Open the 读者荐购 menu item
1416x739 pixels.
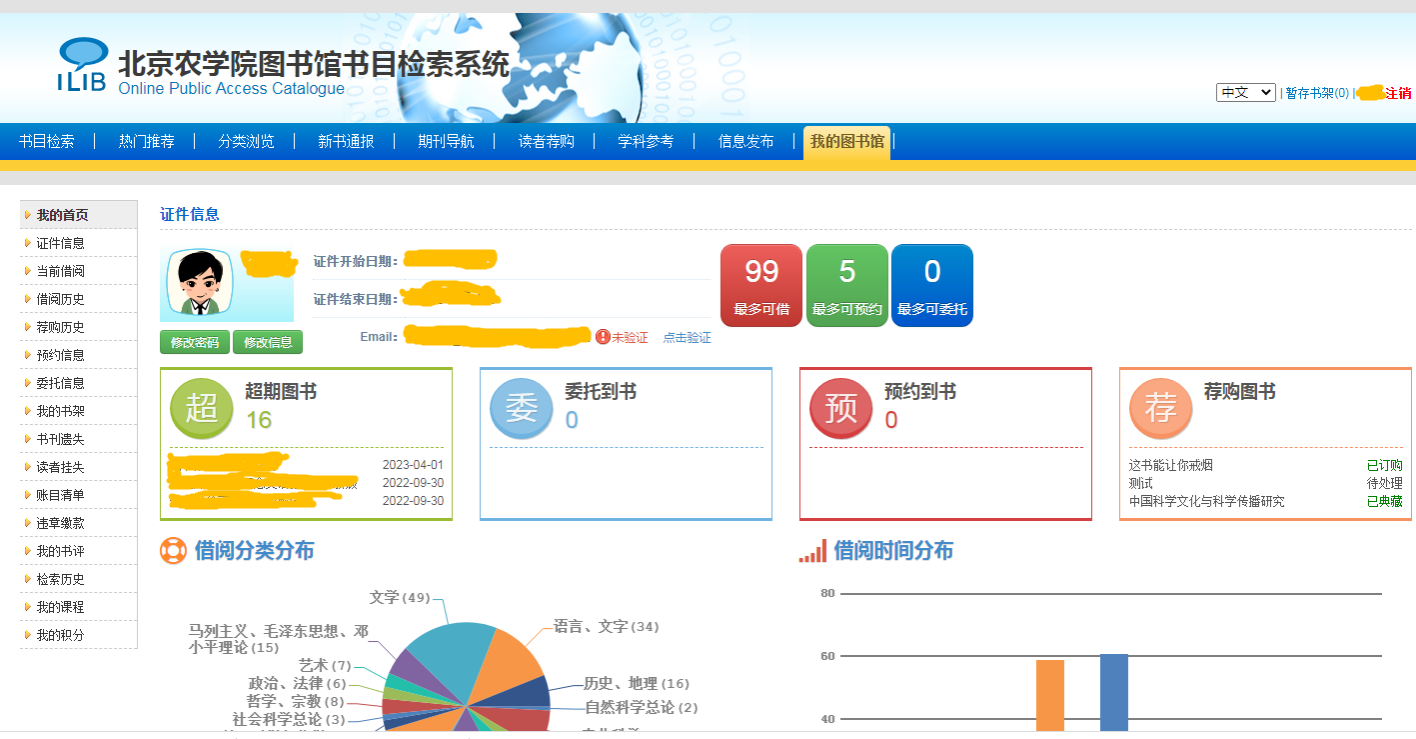click(x=546, y=141)
